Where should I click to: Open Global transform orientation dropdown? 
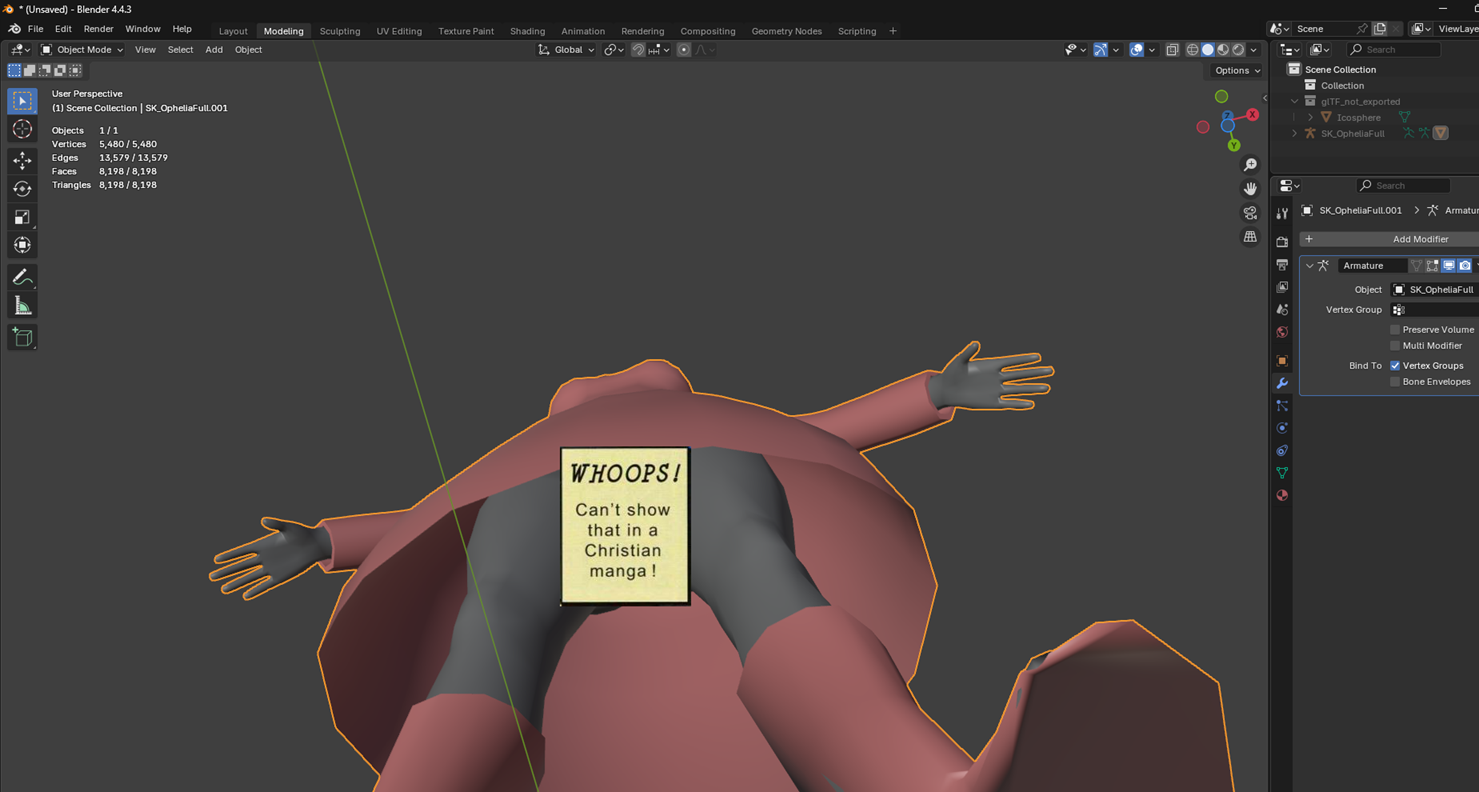567,49
